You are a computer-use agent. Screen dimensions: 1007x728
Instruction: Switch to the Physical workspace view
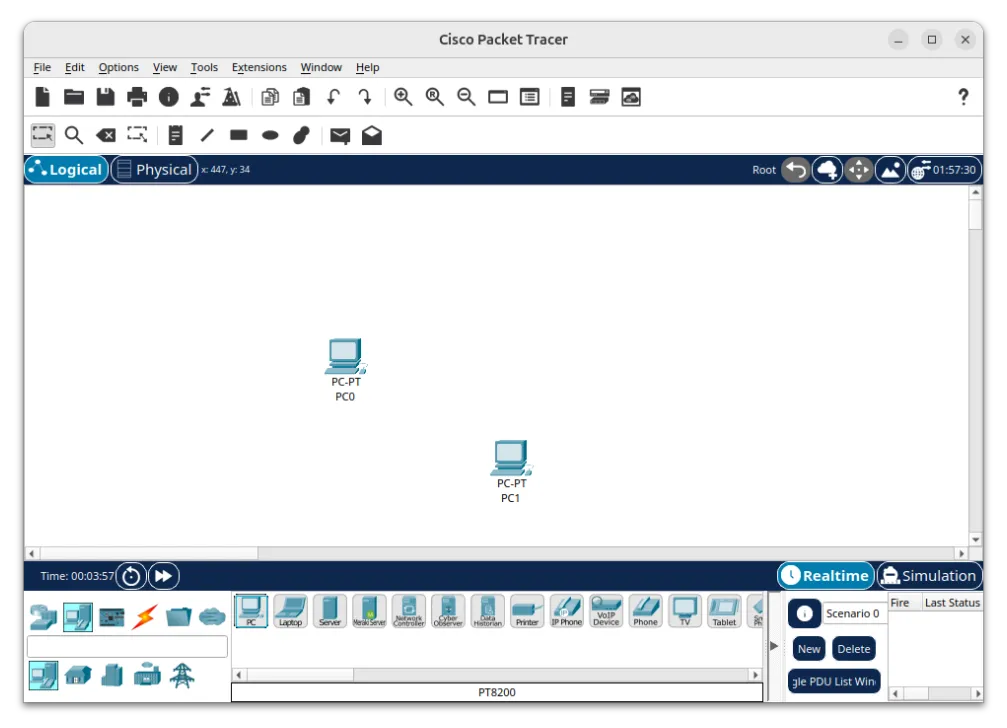tap(154, 170)
